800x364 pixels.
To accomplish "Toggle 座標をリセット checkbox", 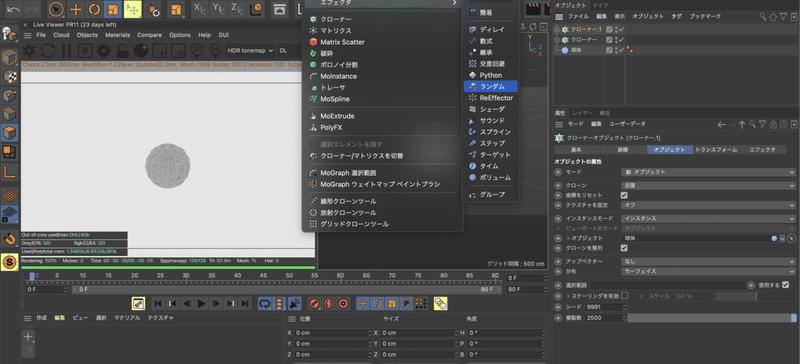I will pyautogui.click(x=624, y=195).
